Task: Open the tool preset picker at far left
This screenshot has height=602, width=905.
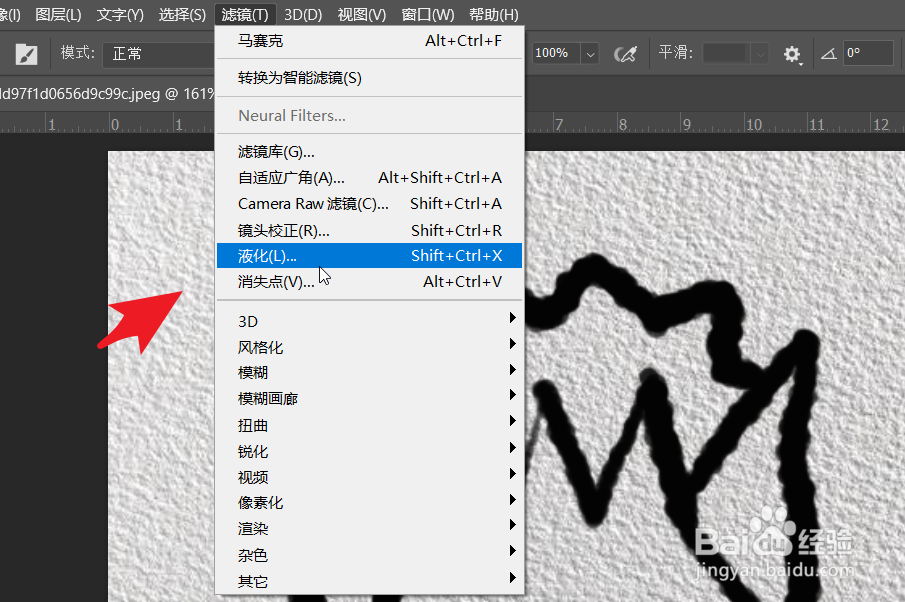Action: [x=24, y=52]
